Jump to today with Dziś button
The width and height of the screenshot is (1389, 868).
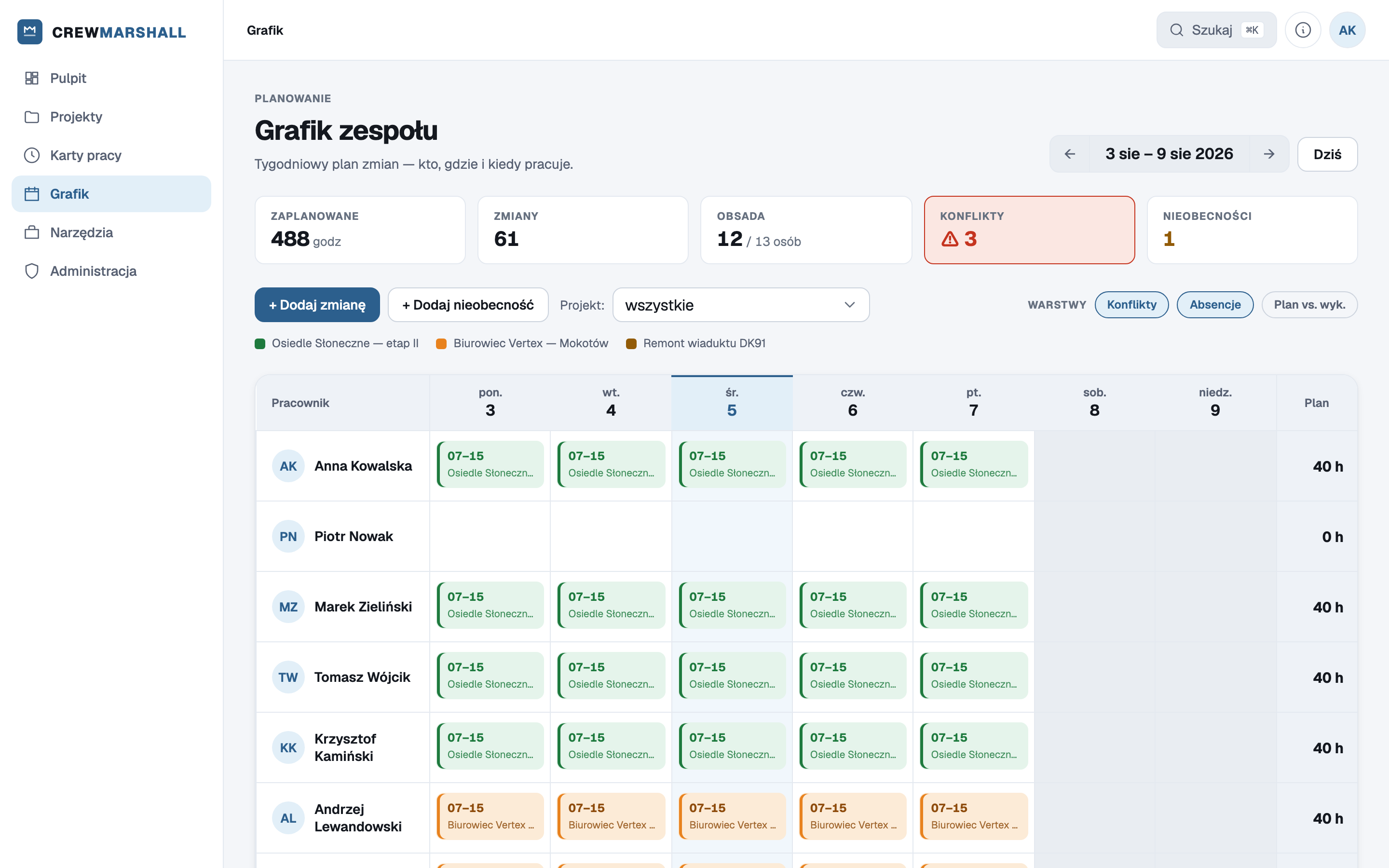pos(1327,154)
